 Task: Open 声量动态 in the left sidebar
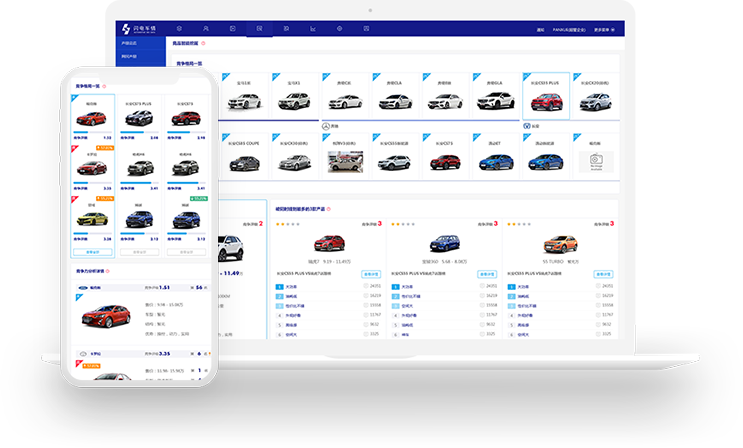129,44
